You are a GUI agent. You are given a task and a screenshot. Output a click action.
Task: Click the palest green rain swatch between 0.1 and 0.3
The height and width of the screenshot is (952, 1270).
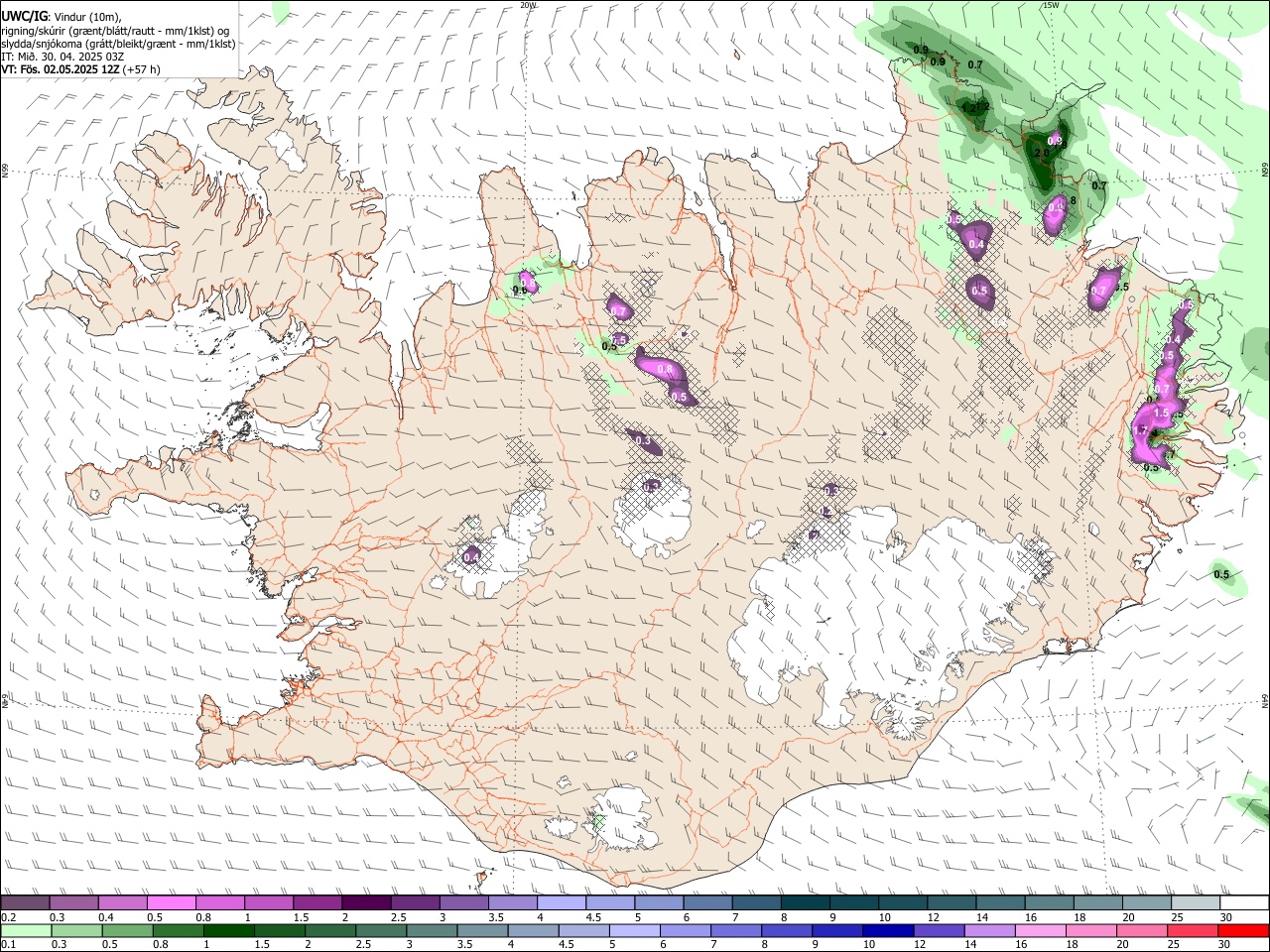point(27,931)
